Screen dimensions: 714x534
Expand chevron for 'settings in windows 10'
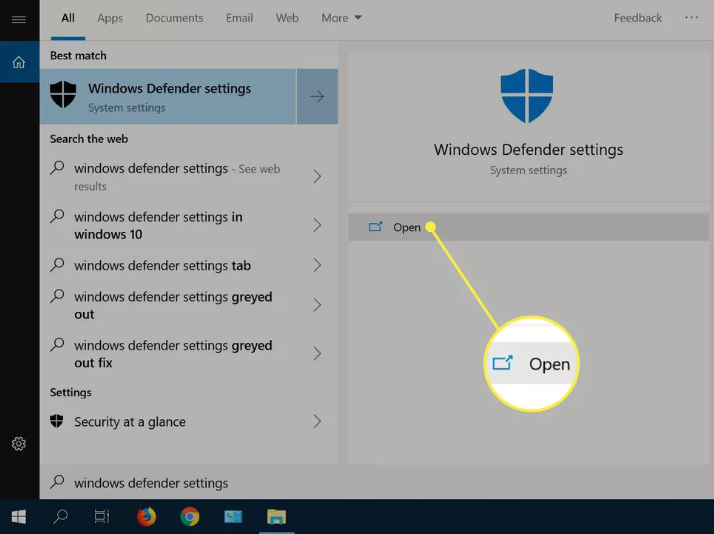point(317,225)
